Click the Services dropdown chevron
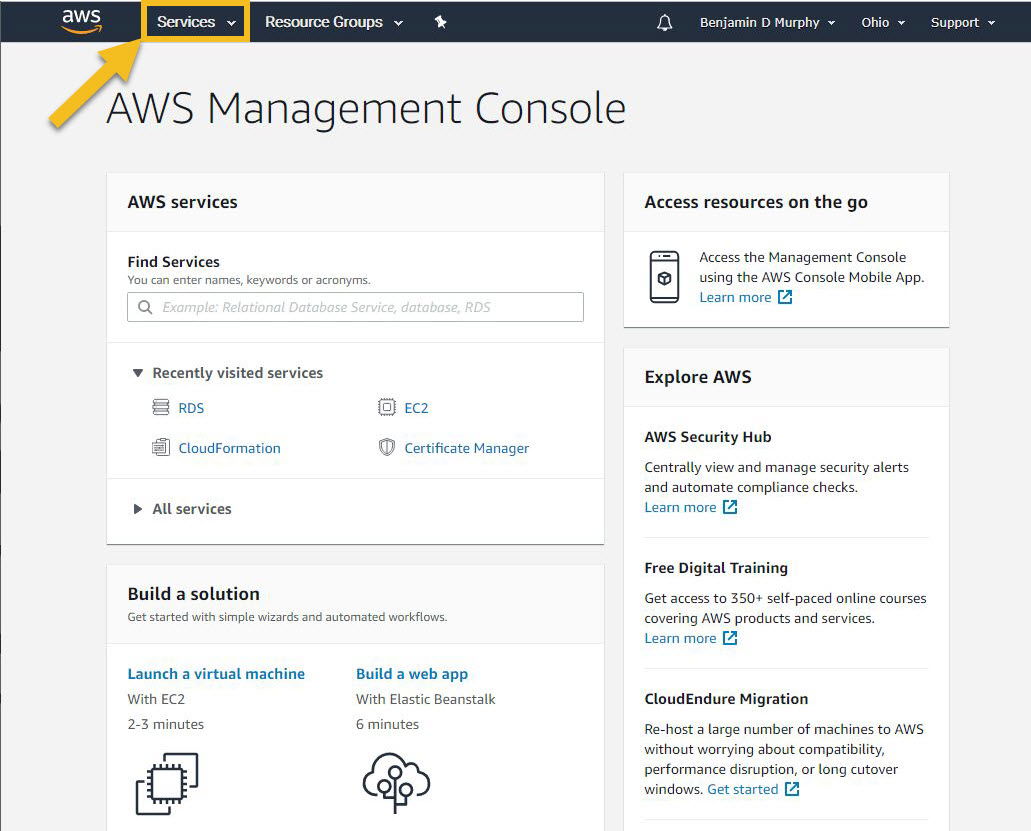Viewport: 1031px width, 831px height. coord(231,23)
